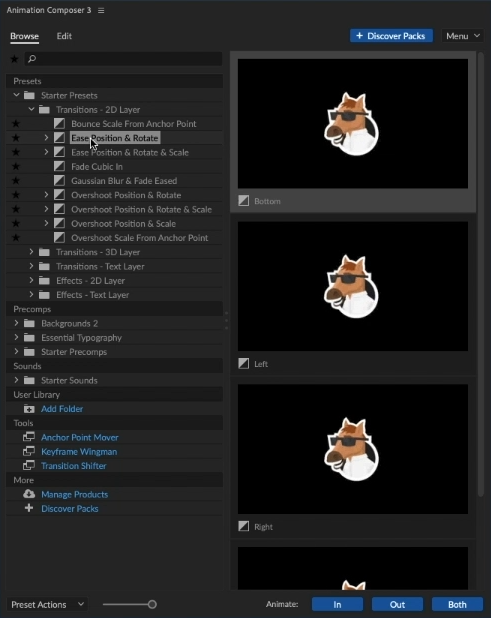
Task: Open Transition Shifter tool
Action: click(74, 465)
